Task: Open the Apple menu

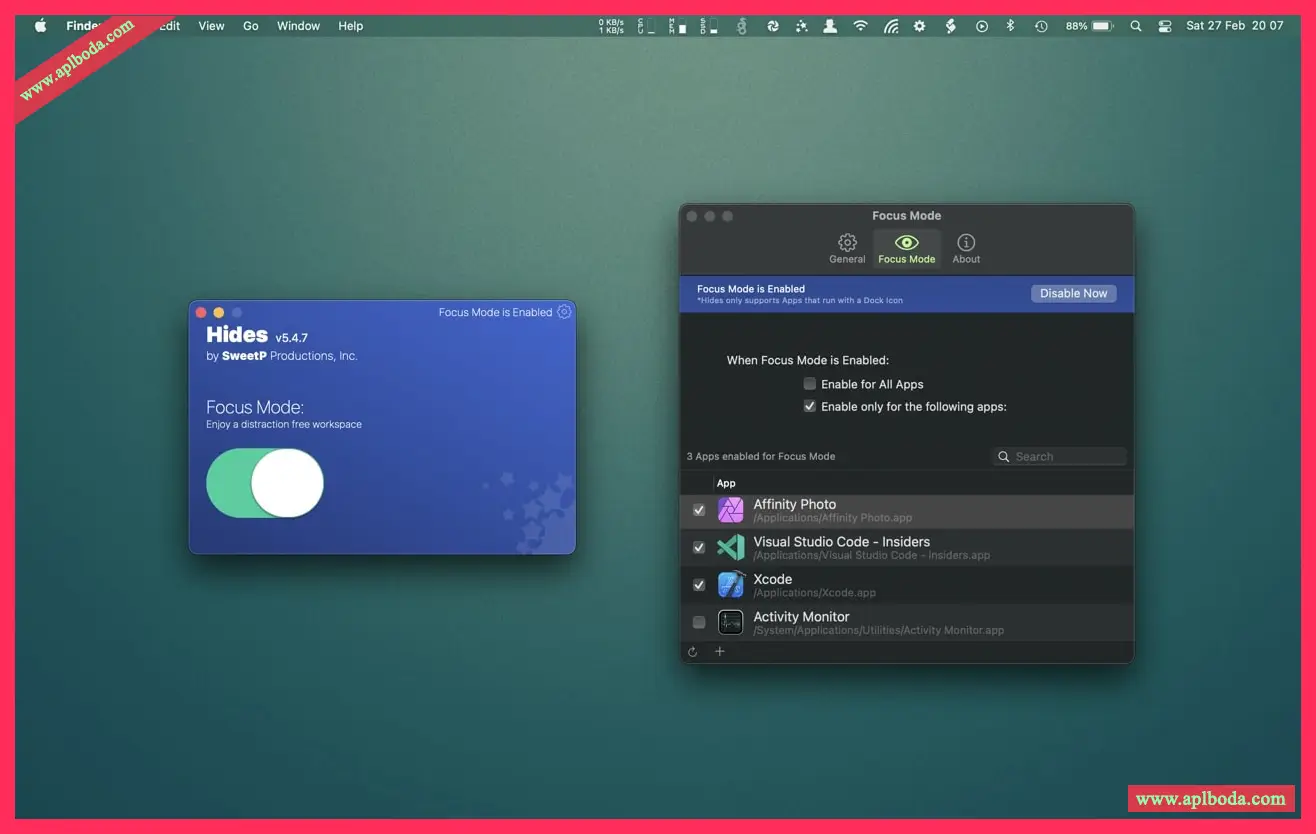Action: pos(41,26)
